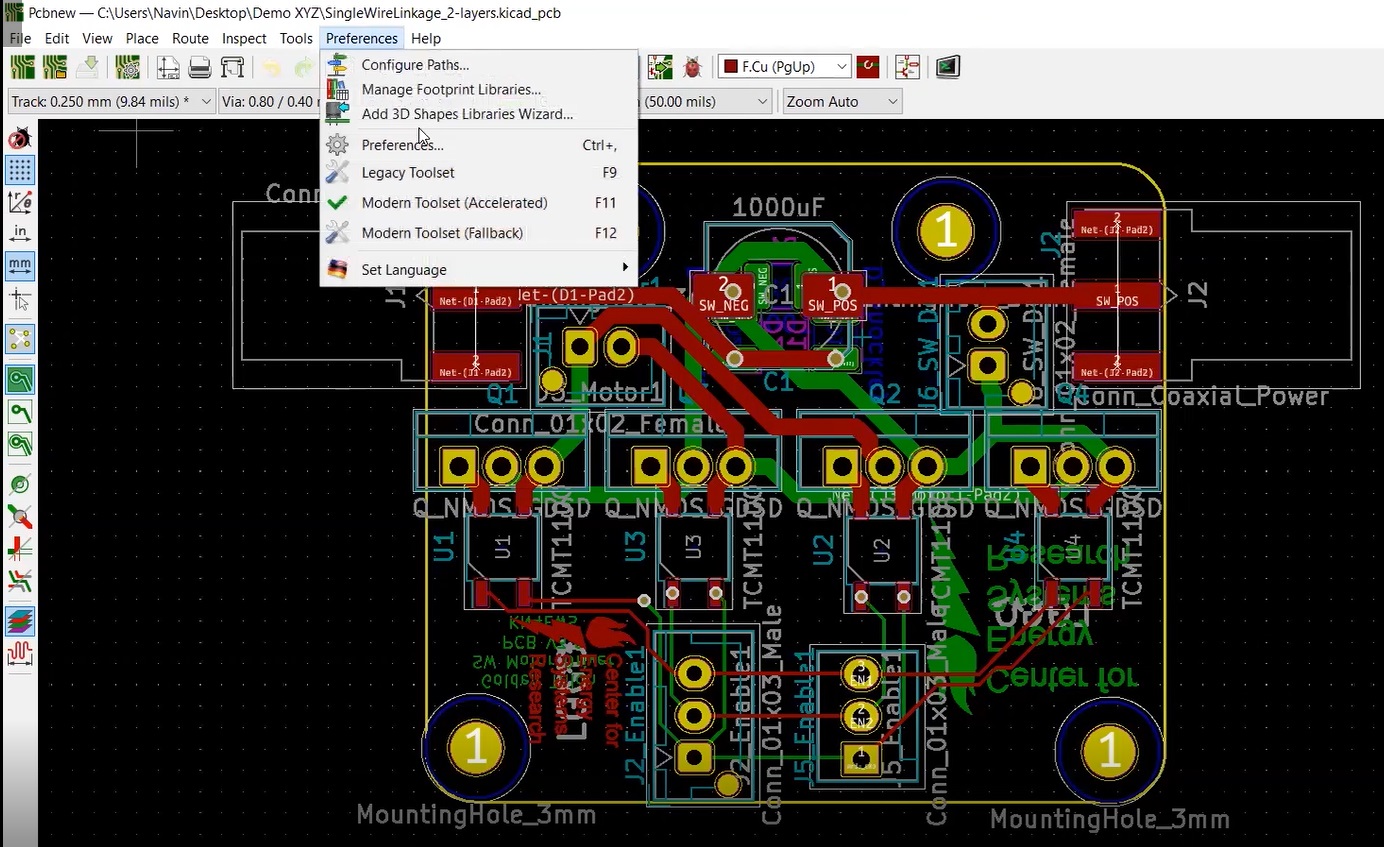1384x847 pixels.
Task: Open the Python scripting console icon
Action: click(948, 67)
